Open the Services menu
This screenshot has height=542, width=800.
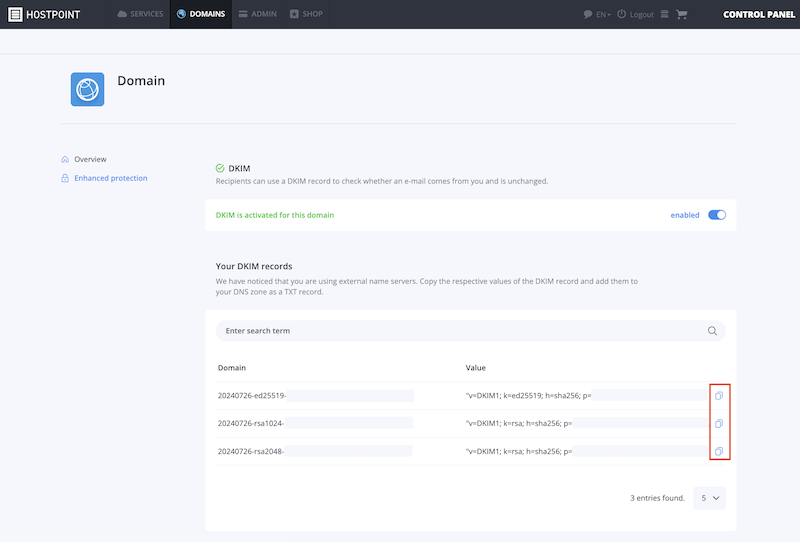click(140, 14)
